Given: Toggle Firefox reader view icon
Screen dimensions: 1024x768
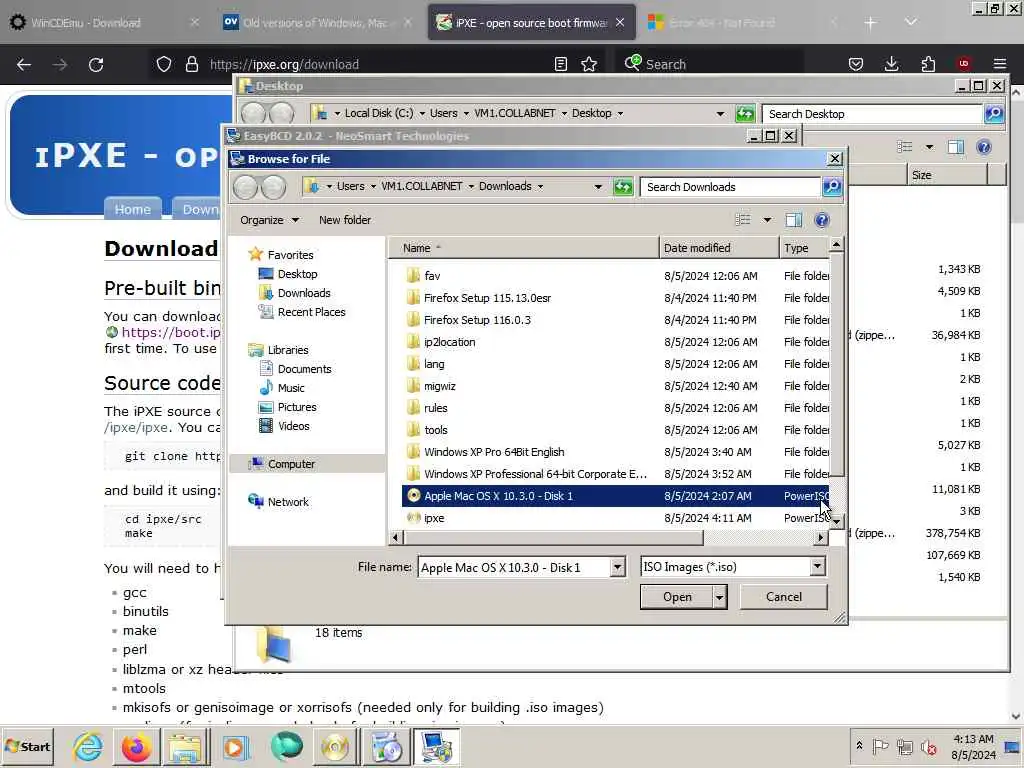Looking at the screenshot, I should pyautogui.click(x=560, y=64).
